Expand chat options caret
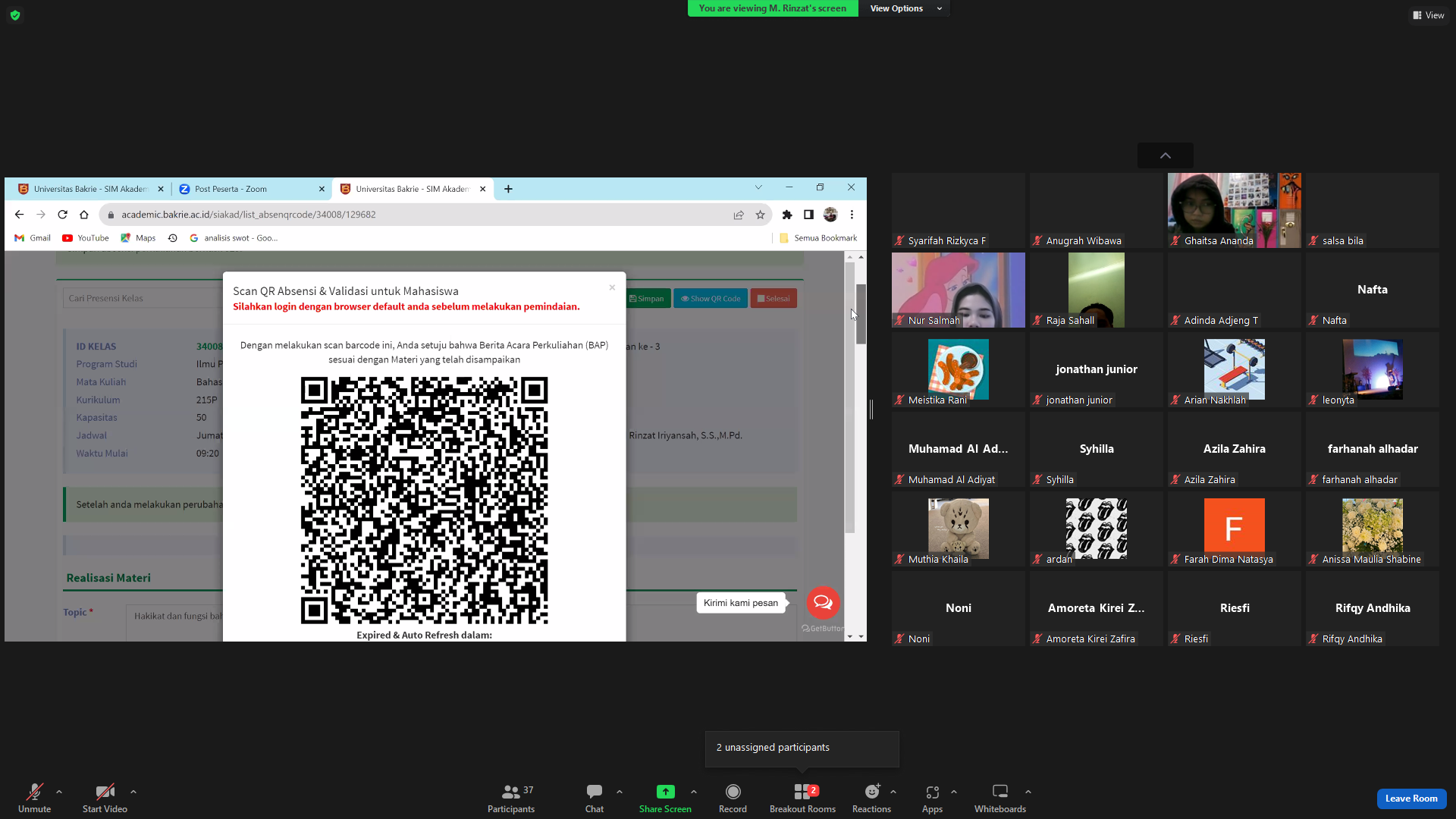The image size is (1456, 819). click(620, 792)
